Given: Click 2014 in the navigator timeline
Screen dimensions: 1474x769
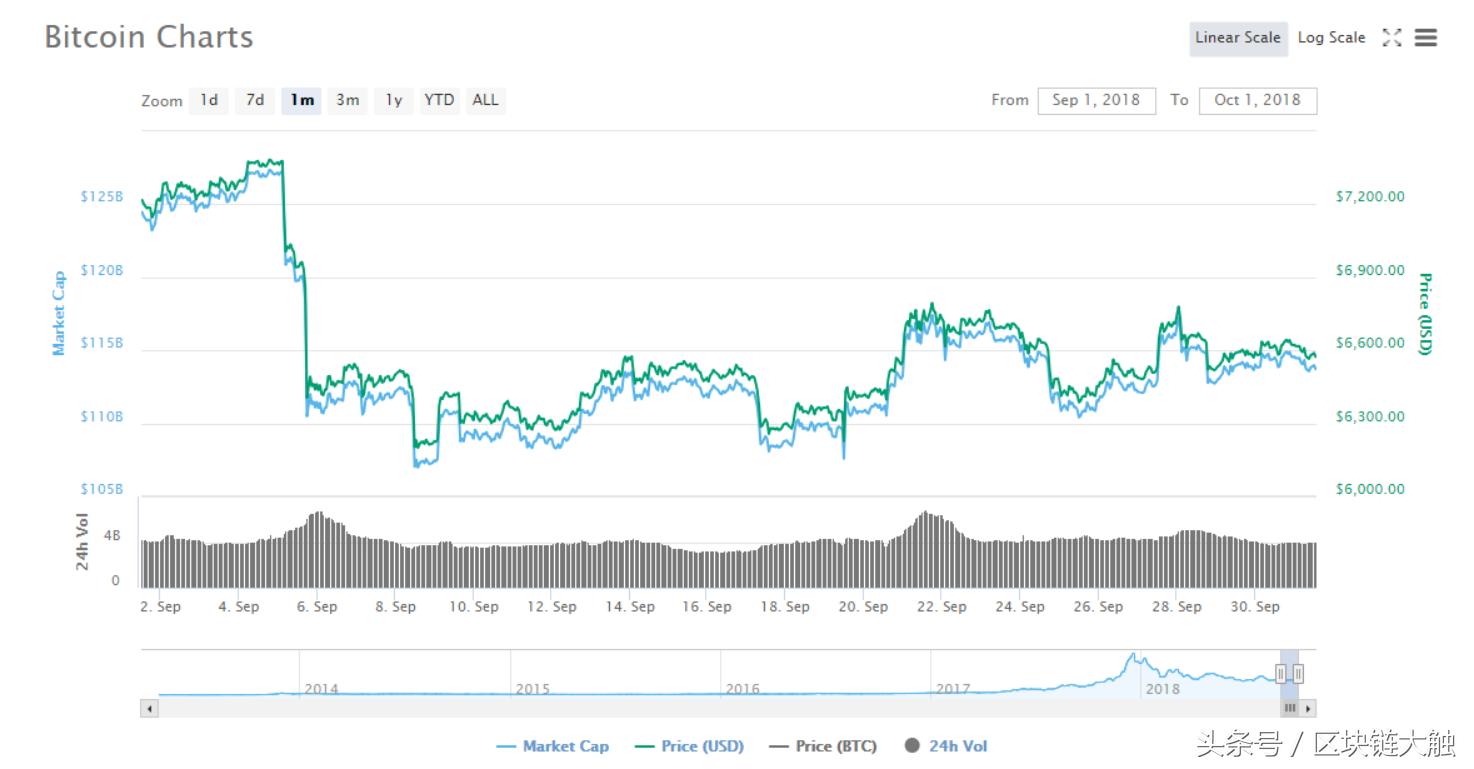Looking at the screenshot, I should point(321,689).
